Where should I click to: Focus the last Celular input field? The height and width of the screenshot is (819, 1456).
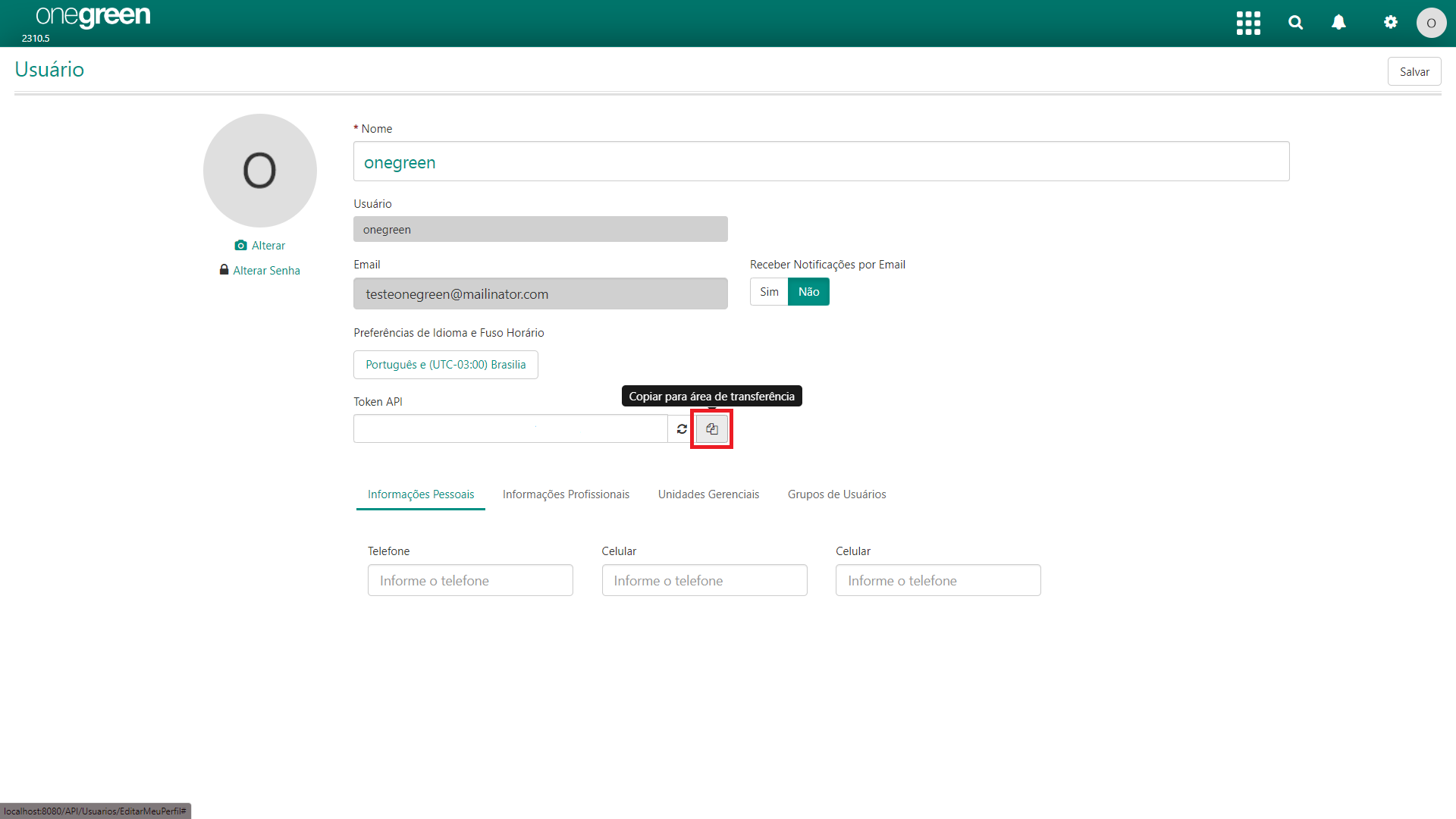pos(938,580)
